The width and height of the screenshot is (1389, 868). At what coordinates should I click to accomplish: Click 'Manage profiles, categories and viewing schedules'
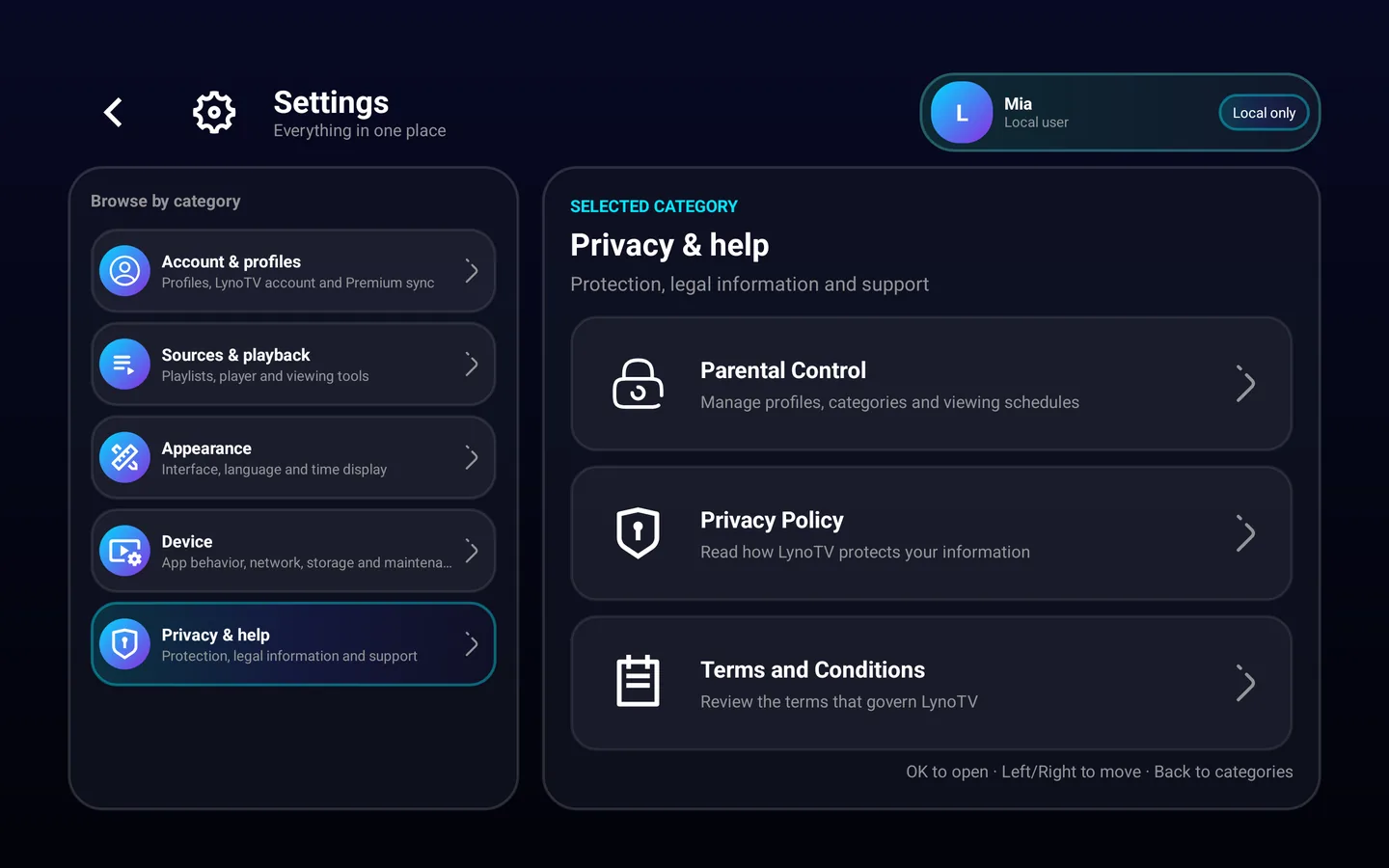(x=889, y=402)
